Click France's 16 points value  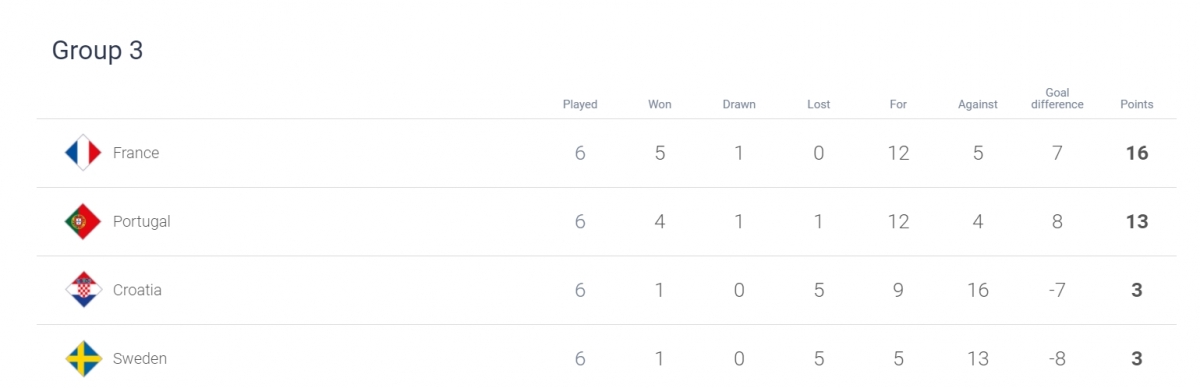(1137, 153)
